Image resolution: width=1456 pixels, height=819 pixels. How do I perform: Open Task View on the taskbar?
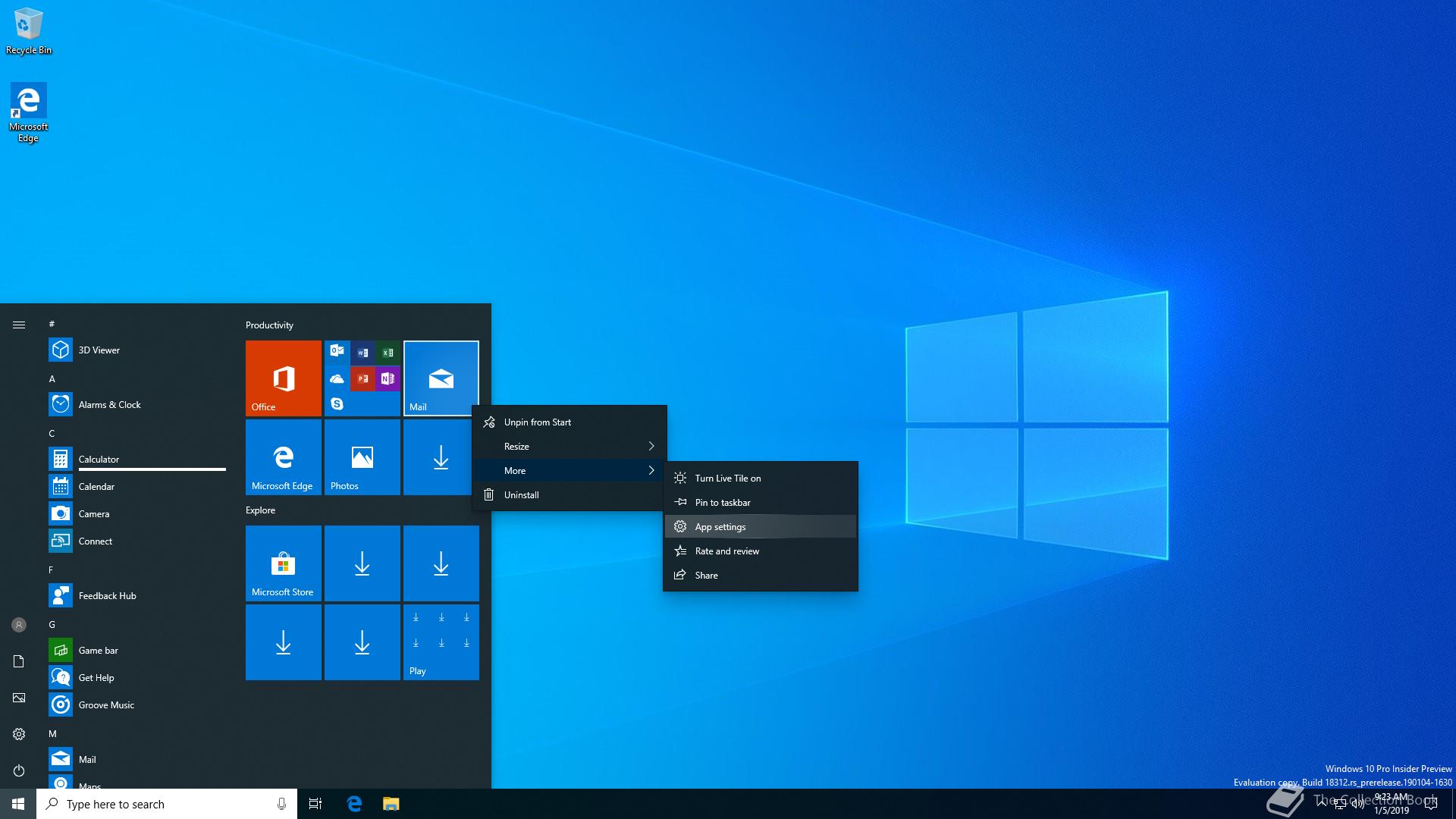(315, 804)
